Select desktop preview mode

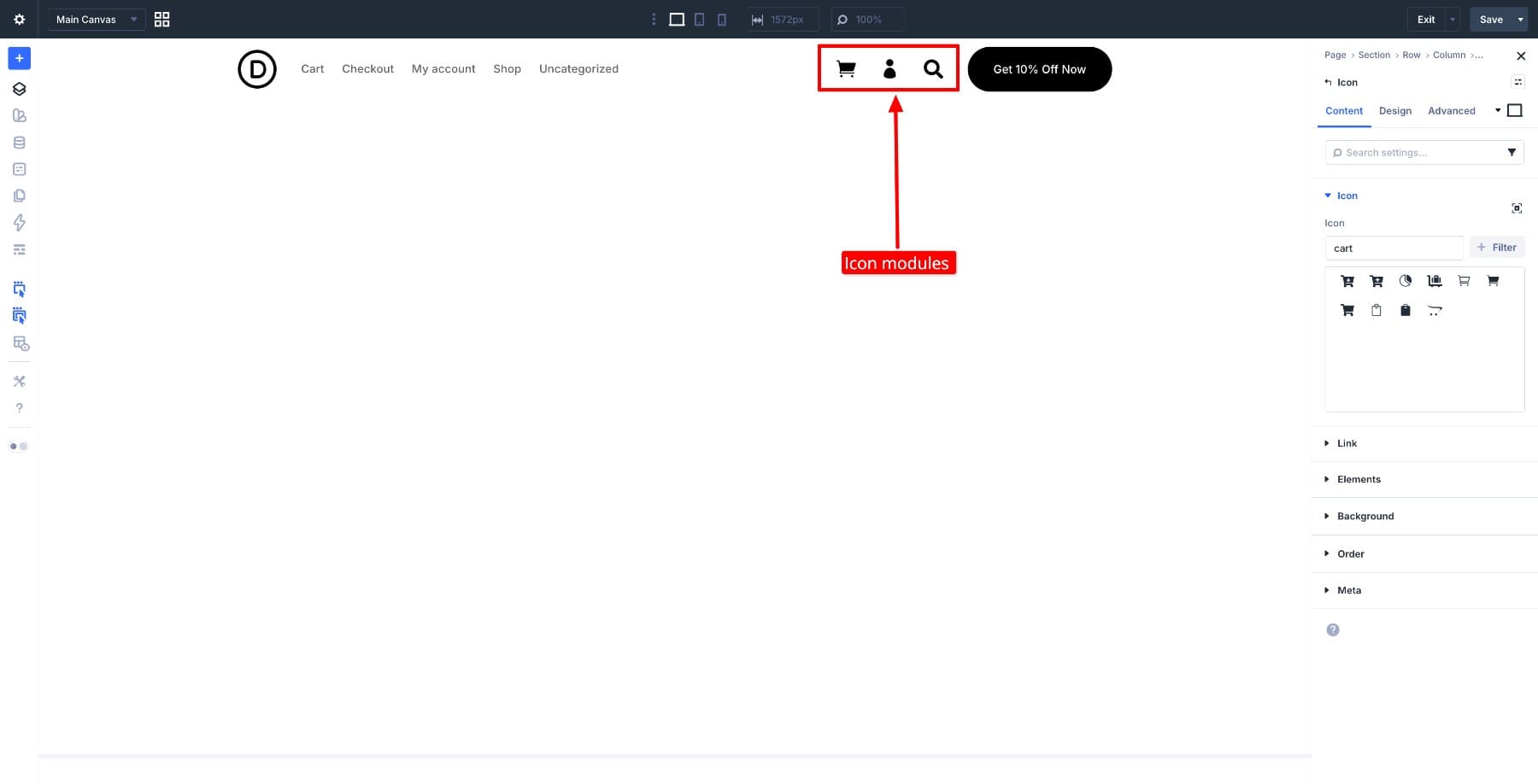pos(676,19)
